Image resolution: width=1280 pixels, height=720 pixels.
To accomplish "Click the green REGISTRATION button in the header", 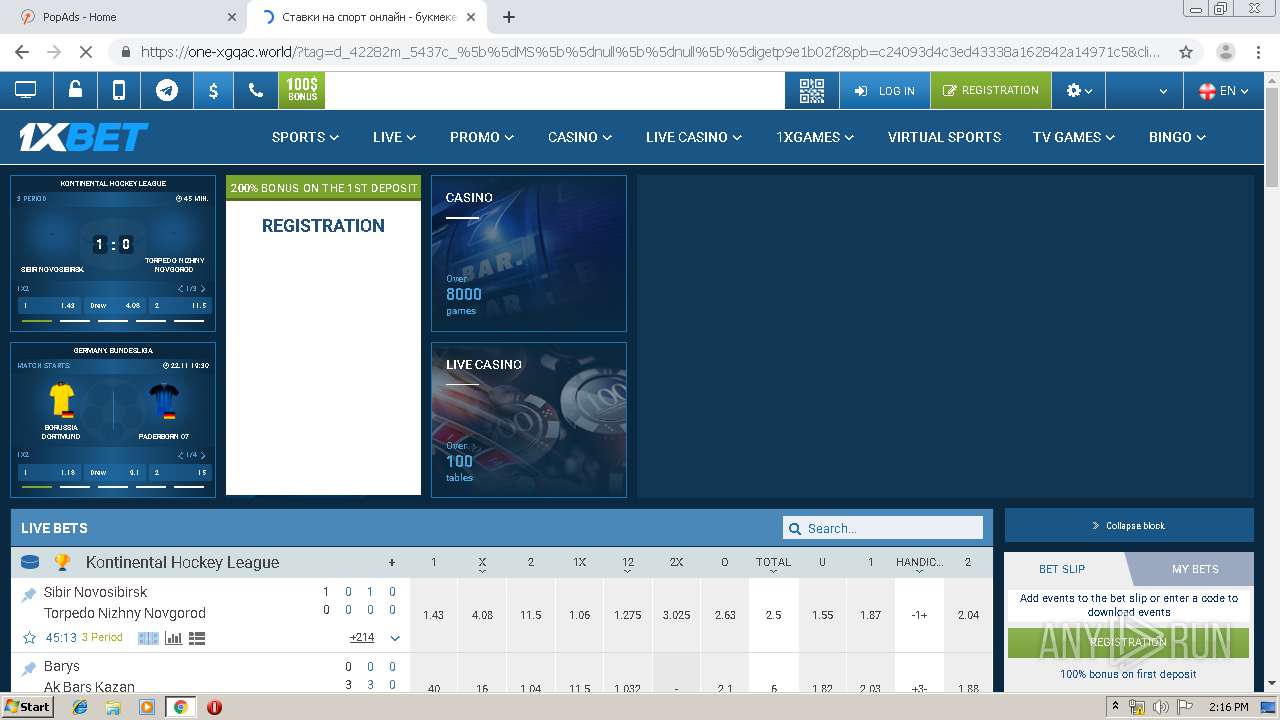I will coord(991,91).
